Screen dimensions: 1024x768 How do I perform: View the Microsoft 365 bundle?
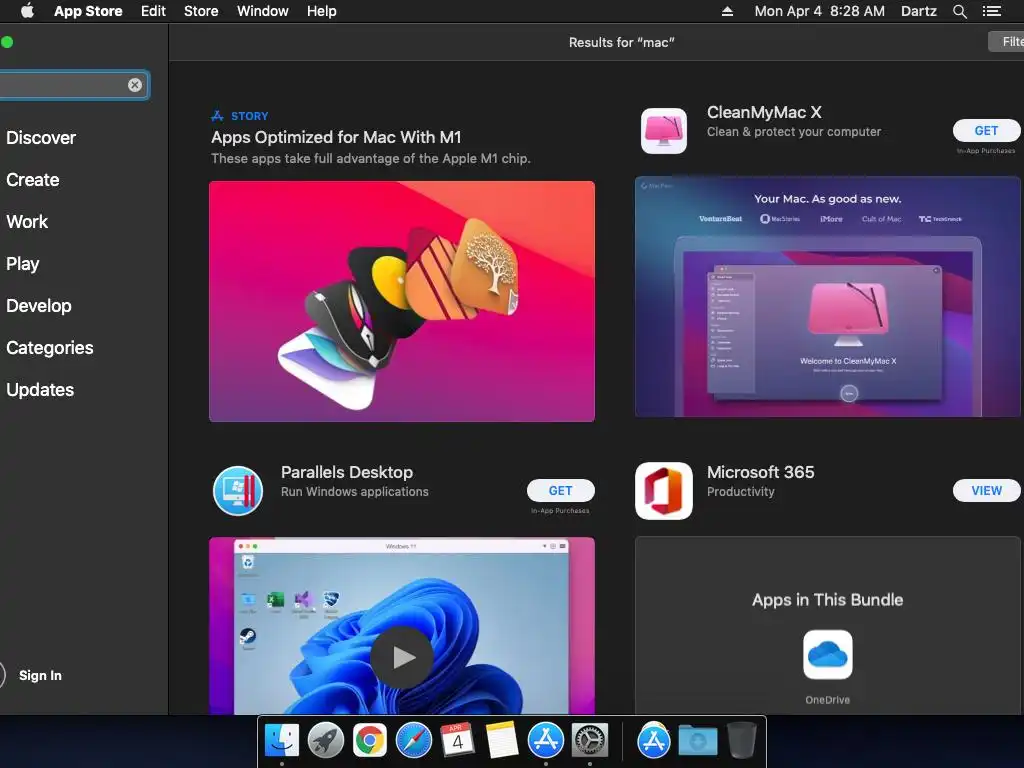986,490
